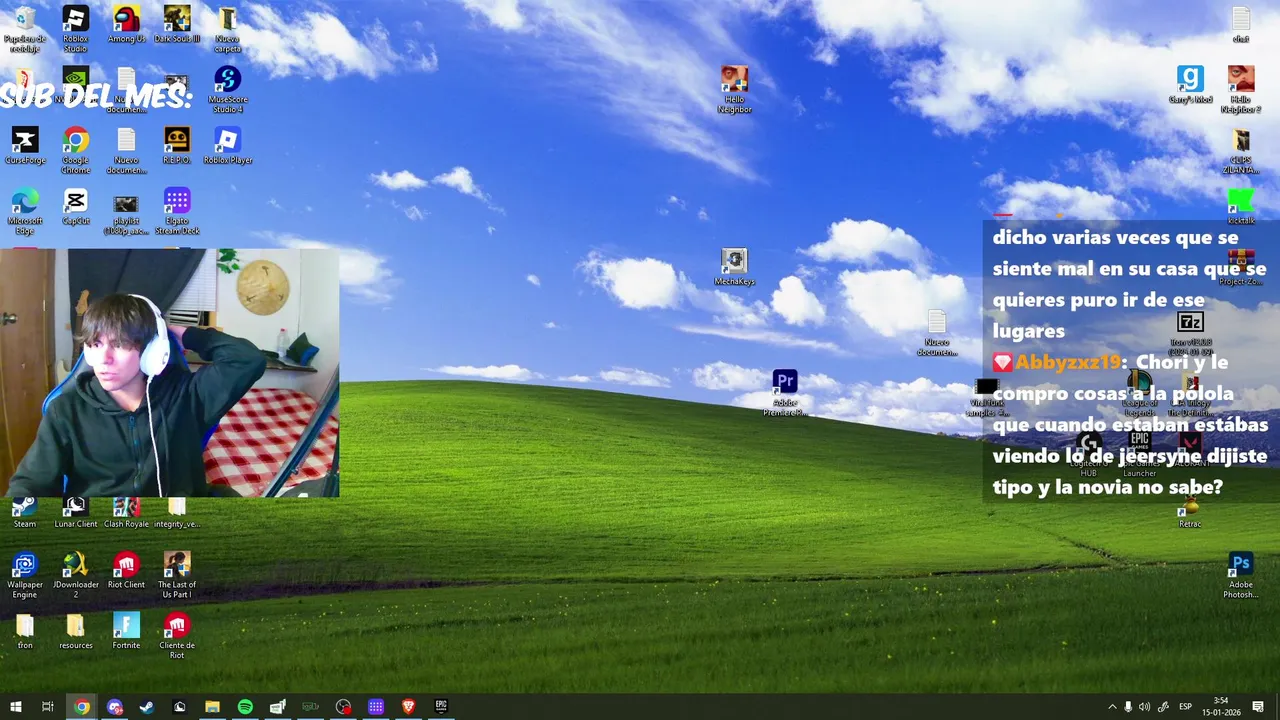The image size is (1280, 720).
Task: Open the Papelera de reciclaje desktop icon
Action: (25, 29)
